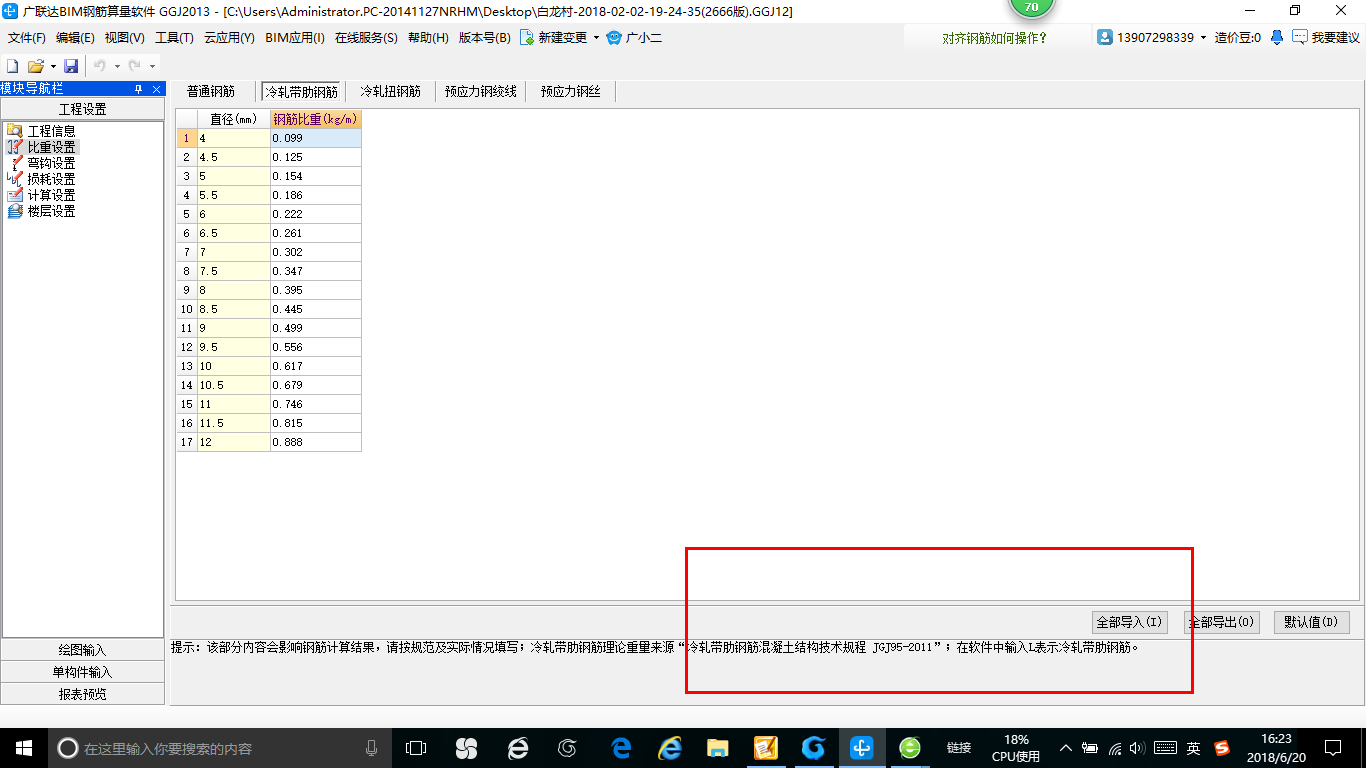Open the 视图(V) menu
Image resolution: width=1366 pixels, height=768 pixels.
pyautogui.click(x=124, y=38)
